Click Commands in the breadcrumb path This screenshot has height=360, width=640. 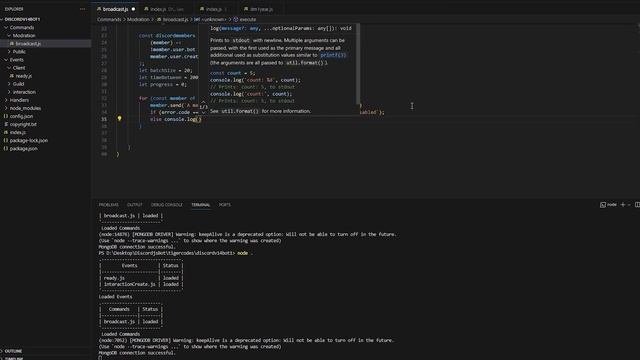click(x=109, y=19)
